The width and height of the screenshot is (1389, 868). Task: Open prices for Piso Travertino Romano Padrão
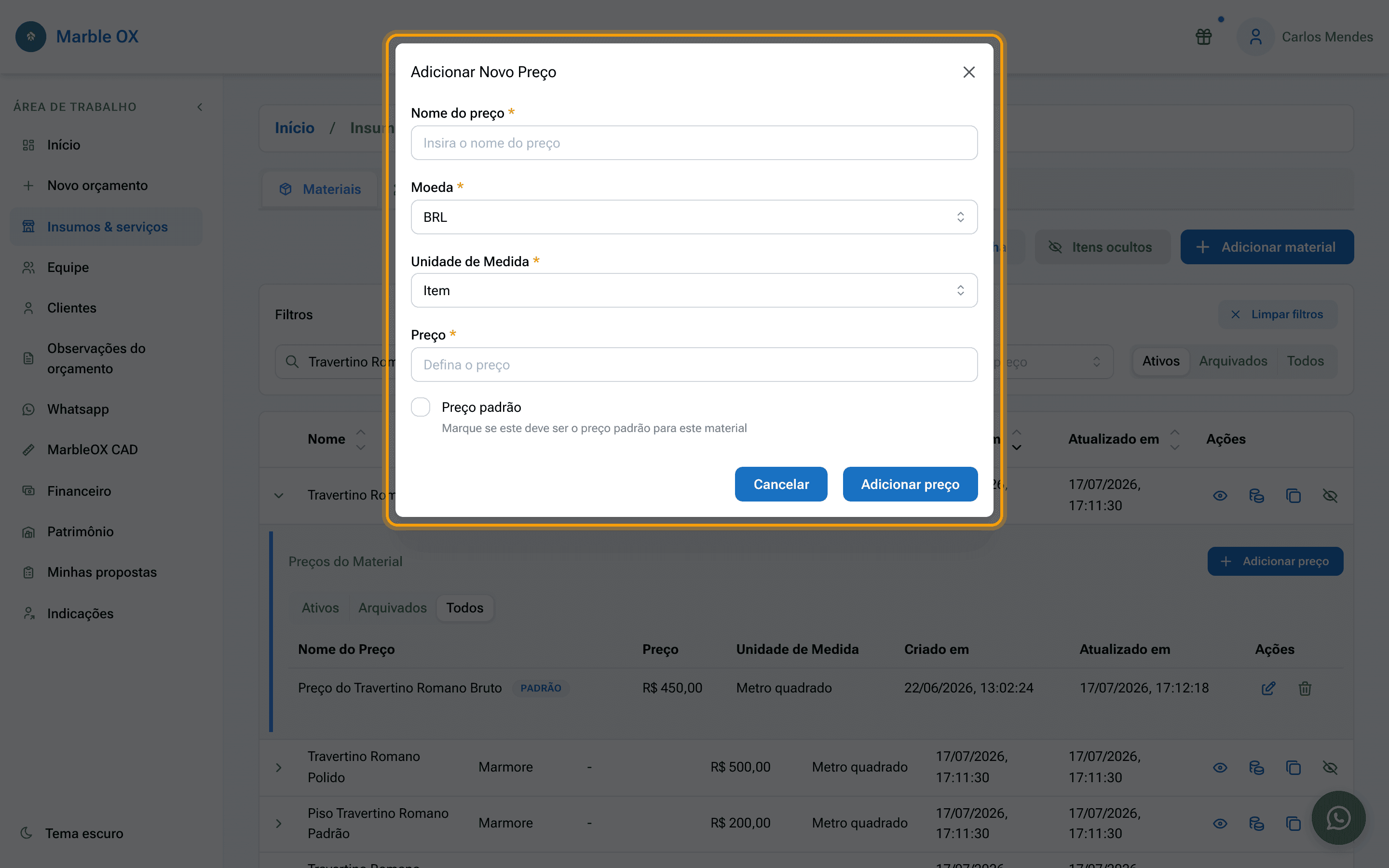pyautogui.click(x=1257, y=823)
